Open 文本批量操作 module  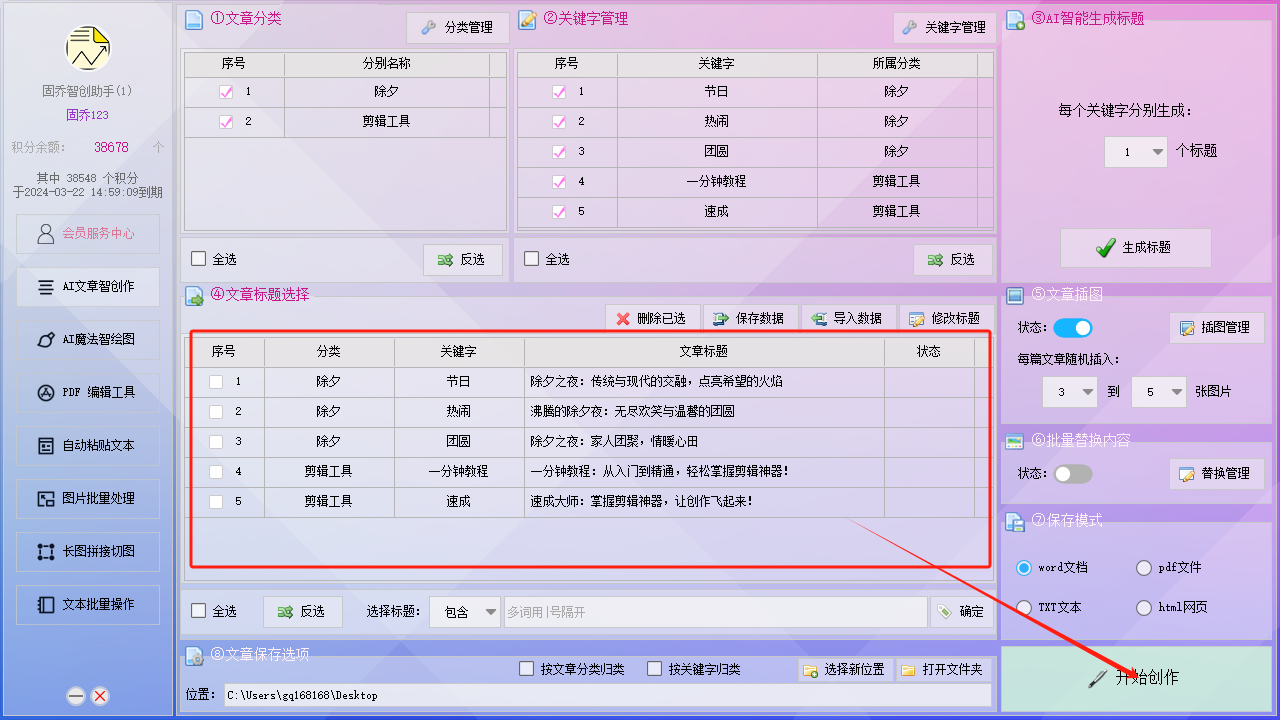[x=88, y=604]
